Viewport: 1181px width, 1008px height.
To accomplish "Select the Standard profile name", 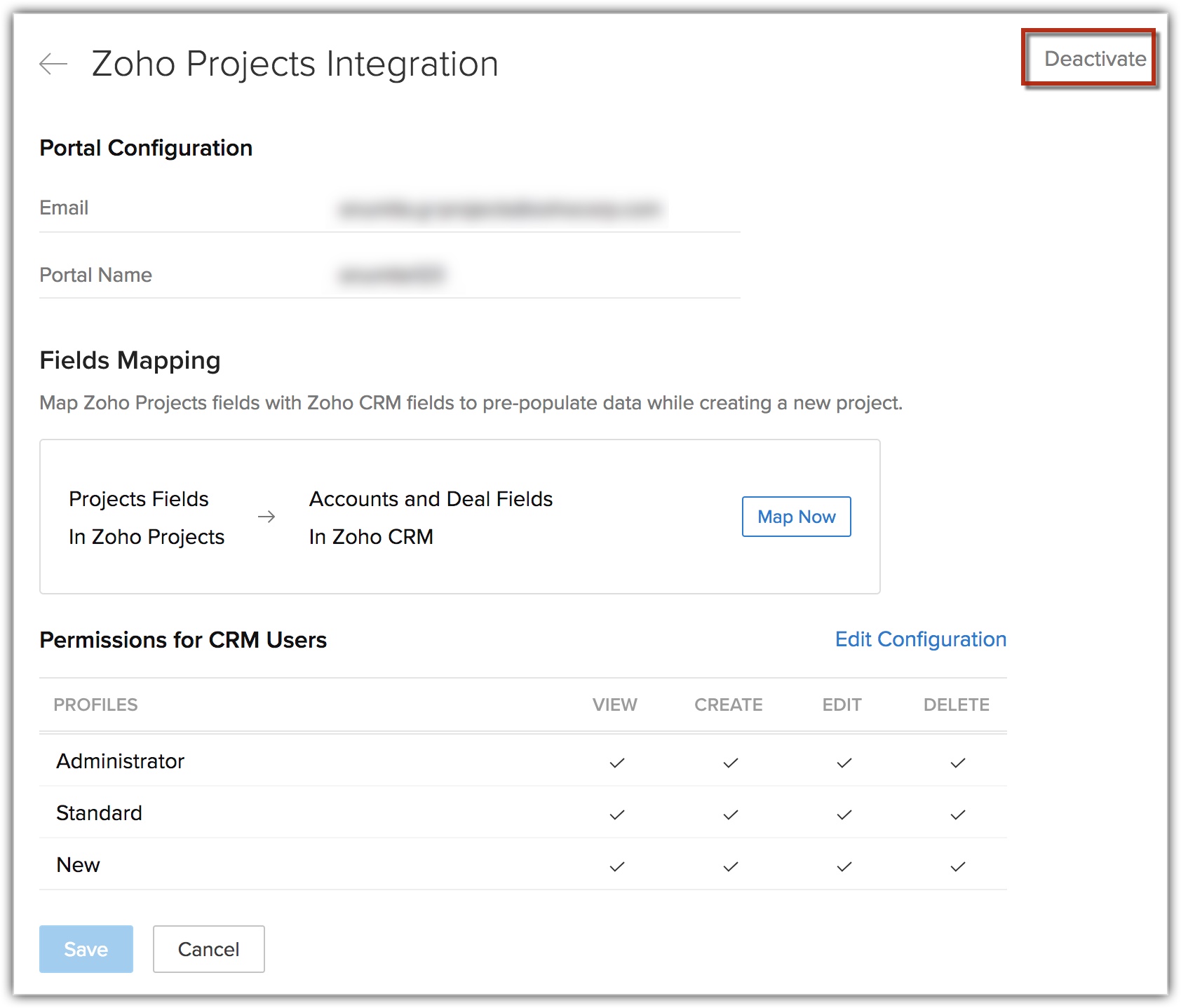I will tap(99, 813).
